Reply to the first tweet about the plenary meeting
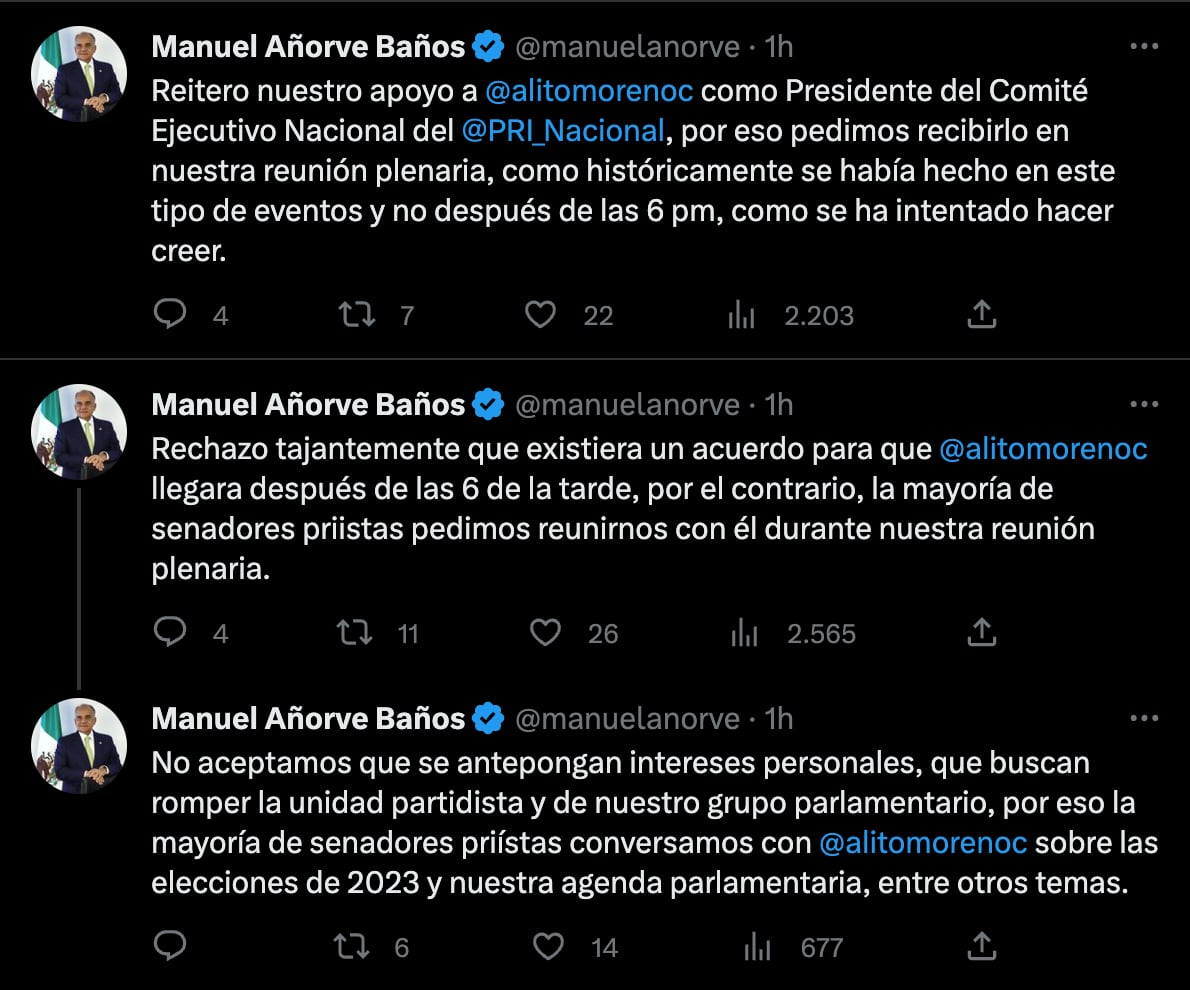The width and height of the screenshot is (1190, 990). pyautogui.click(x=170, y=315)
